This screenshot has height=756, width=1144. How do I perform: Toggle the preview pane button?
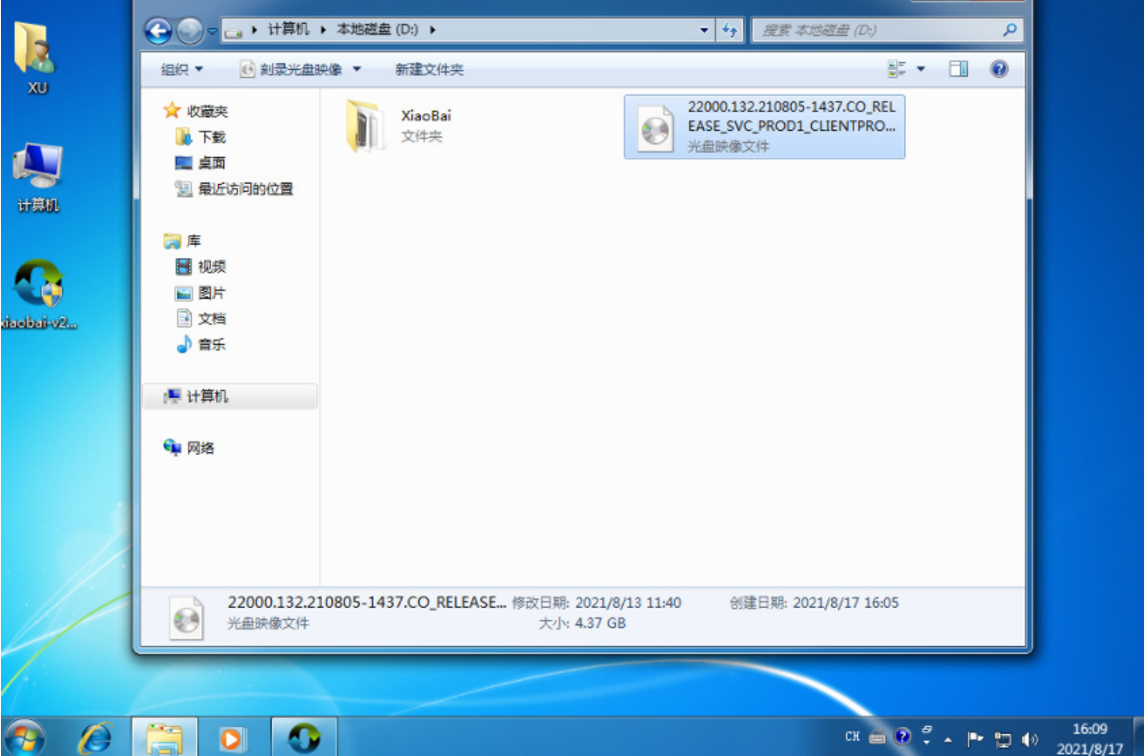point(958,69)
